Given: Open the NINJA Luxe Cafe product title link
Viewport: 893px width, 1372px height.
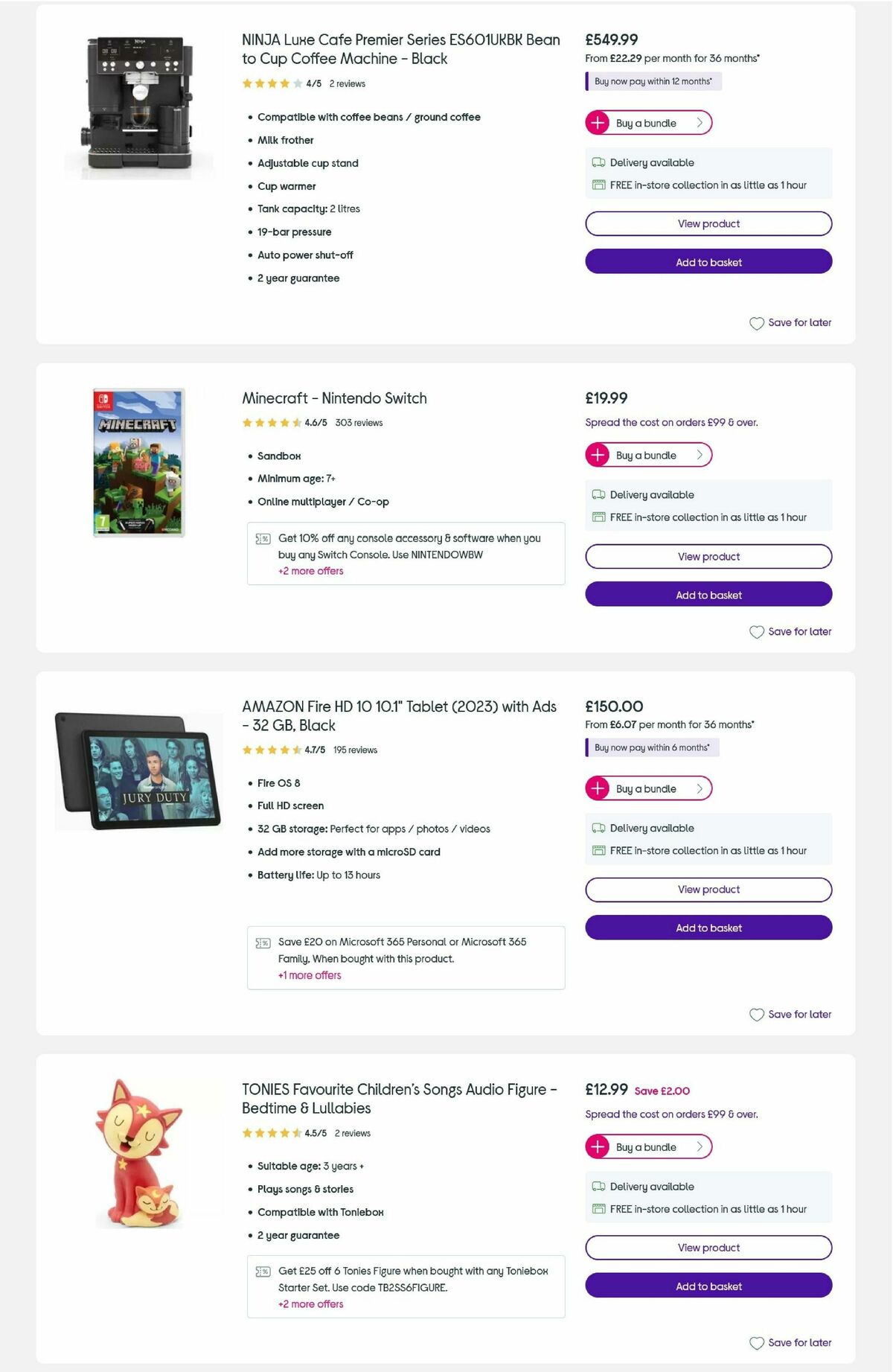Looking at the screenshot, I should (x=400, y=49).
